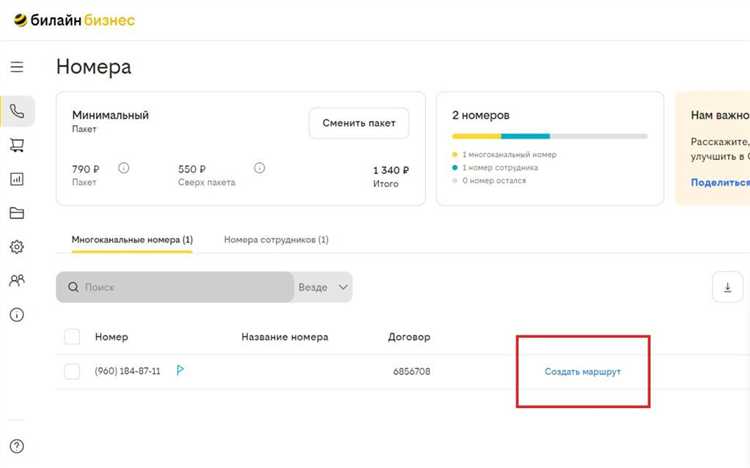Click the Сменить пакет button

(x=359, y=123)
